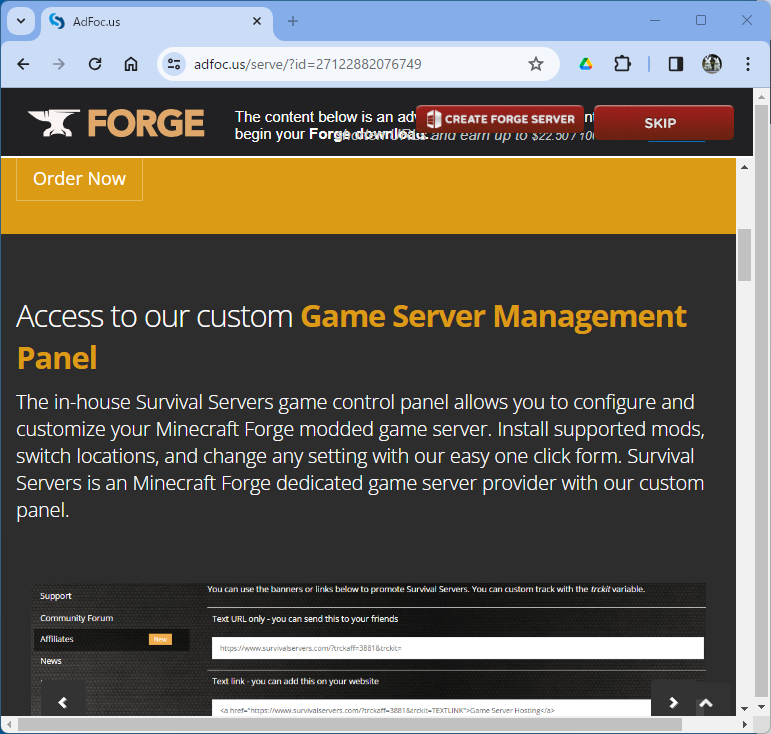This screenshot has width=771, height=734.
Task: Click the Order Now button
Action: click(x=79, y=179)
